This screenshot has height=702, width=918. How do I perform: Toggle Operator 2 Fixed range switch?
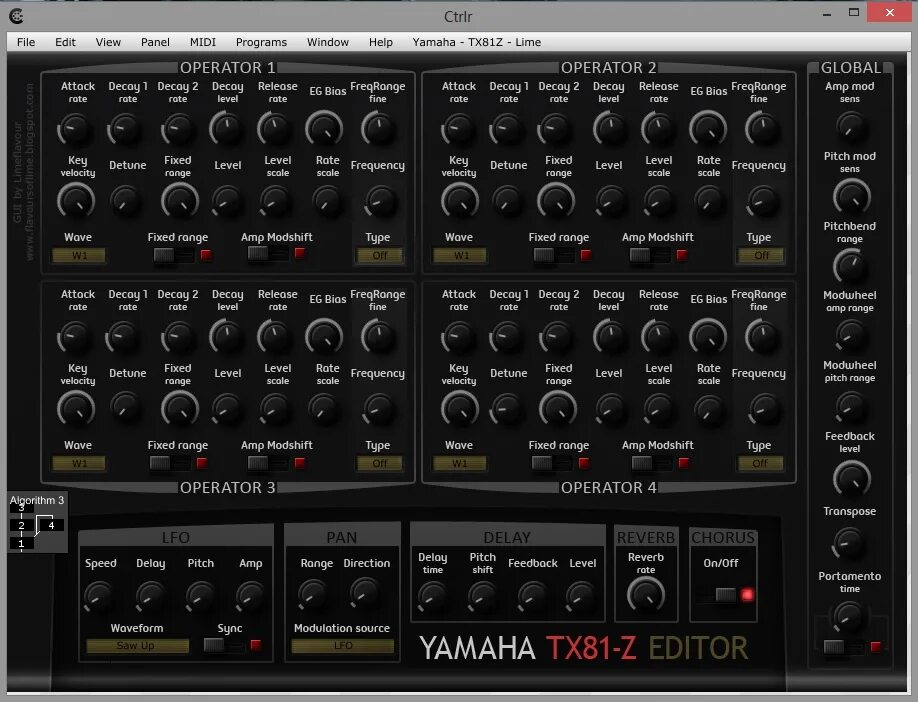(553, 255)
